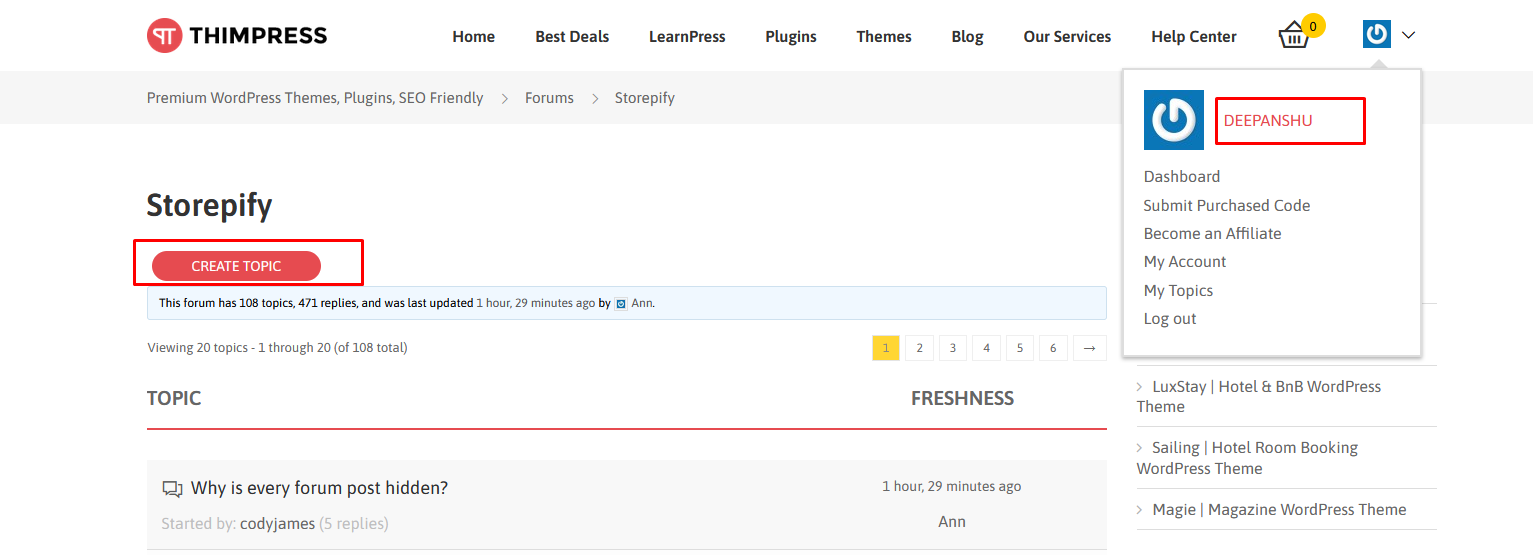Click the Create Topic button
Image resolution: width=1533 pixels, height=555 pixels.
click(x=236, y=266)
